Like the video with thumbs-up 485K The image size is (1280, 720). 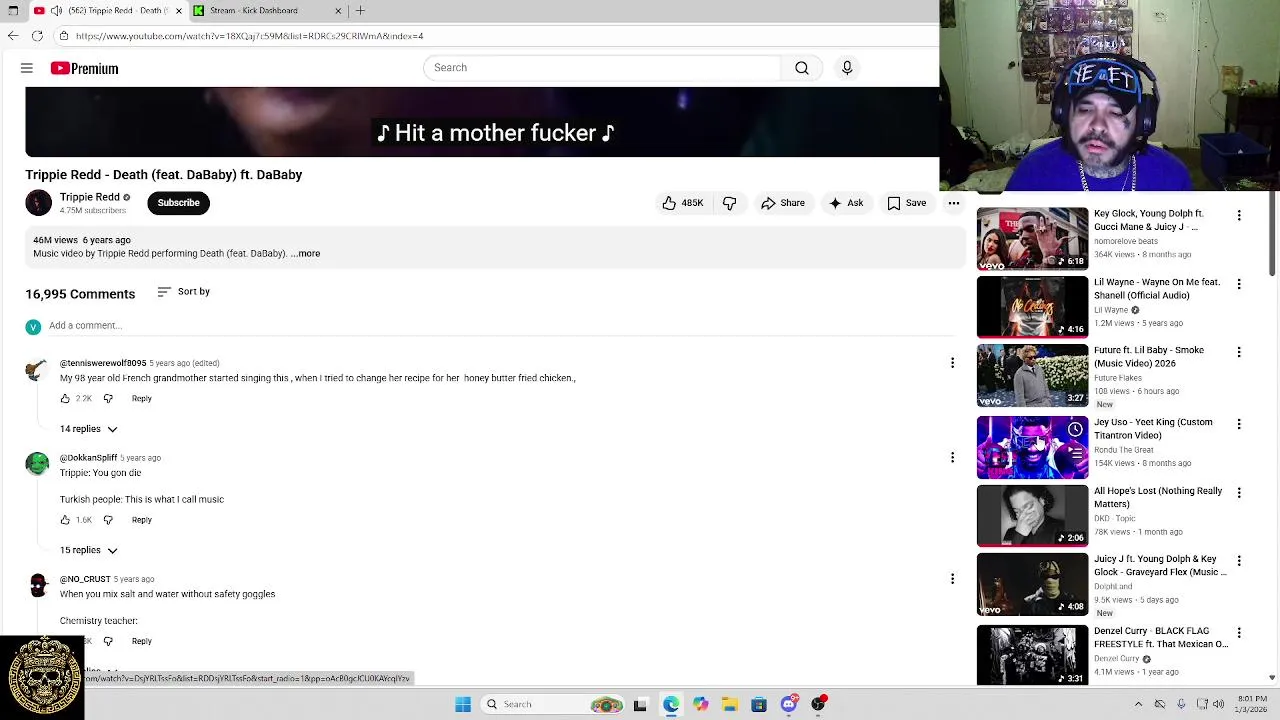tap(682, 203)
